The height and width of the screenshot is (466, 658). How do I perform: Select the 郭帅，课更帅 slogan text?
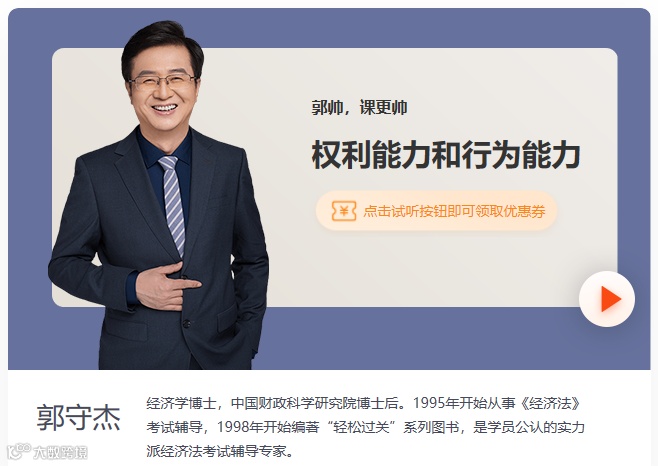coord(359,107)
